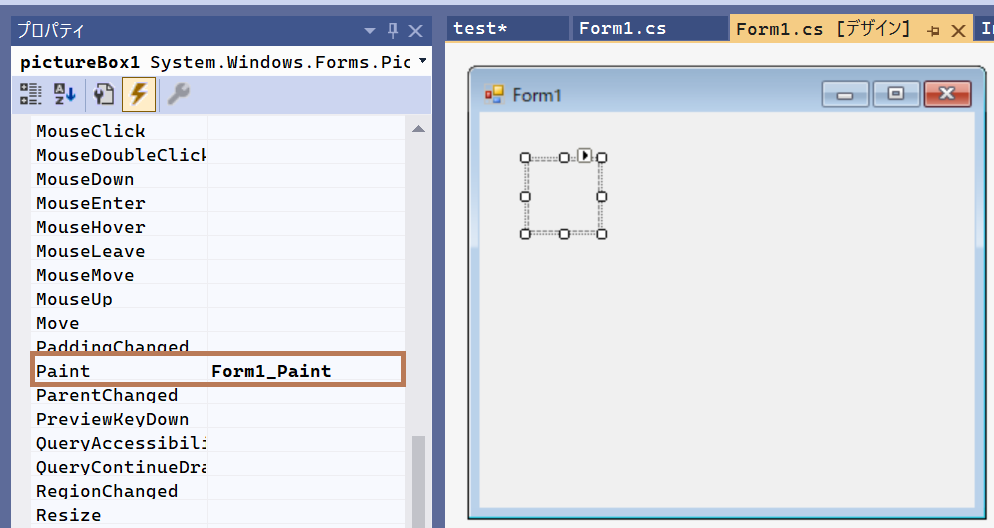Click right-middle resize handle of pictureBox1

(602, 196)
